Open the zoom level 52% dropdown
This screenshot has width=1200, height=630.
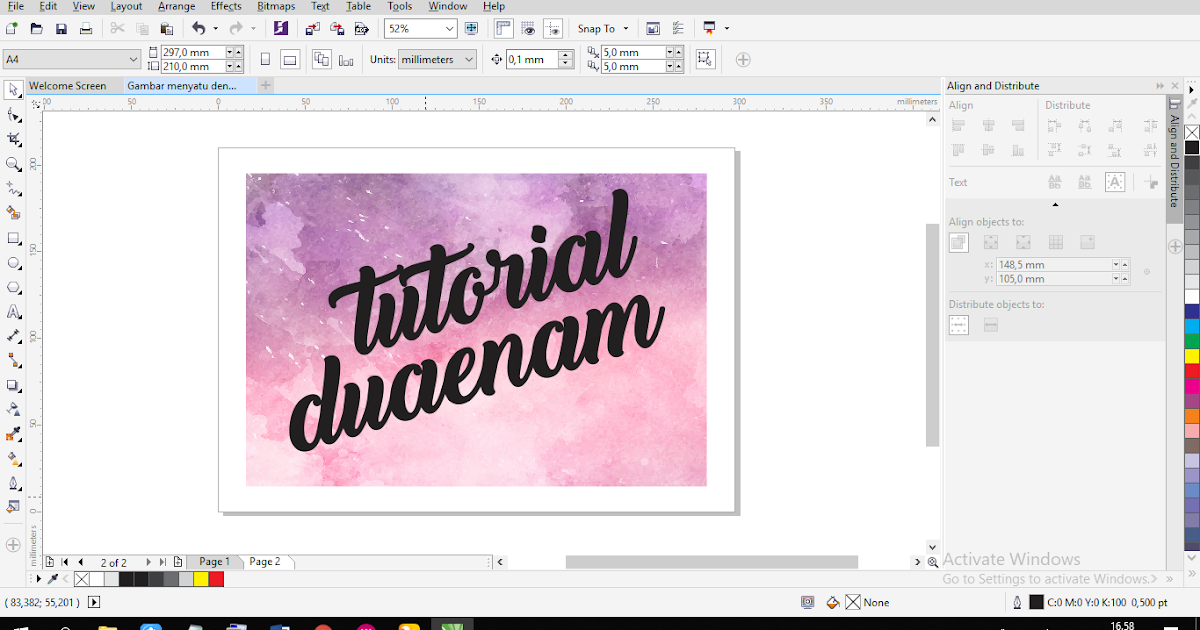coord(448,29)
